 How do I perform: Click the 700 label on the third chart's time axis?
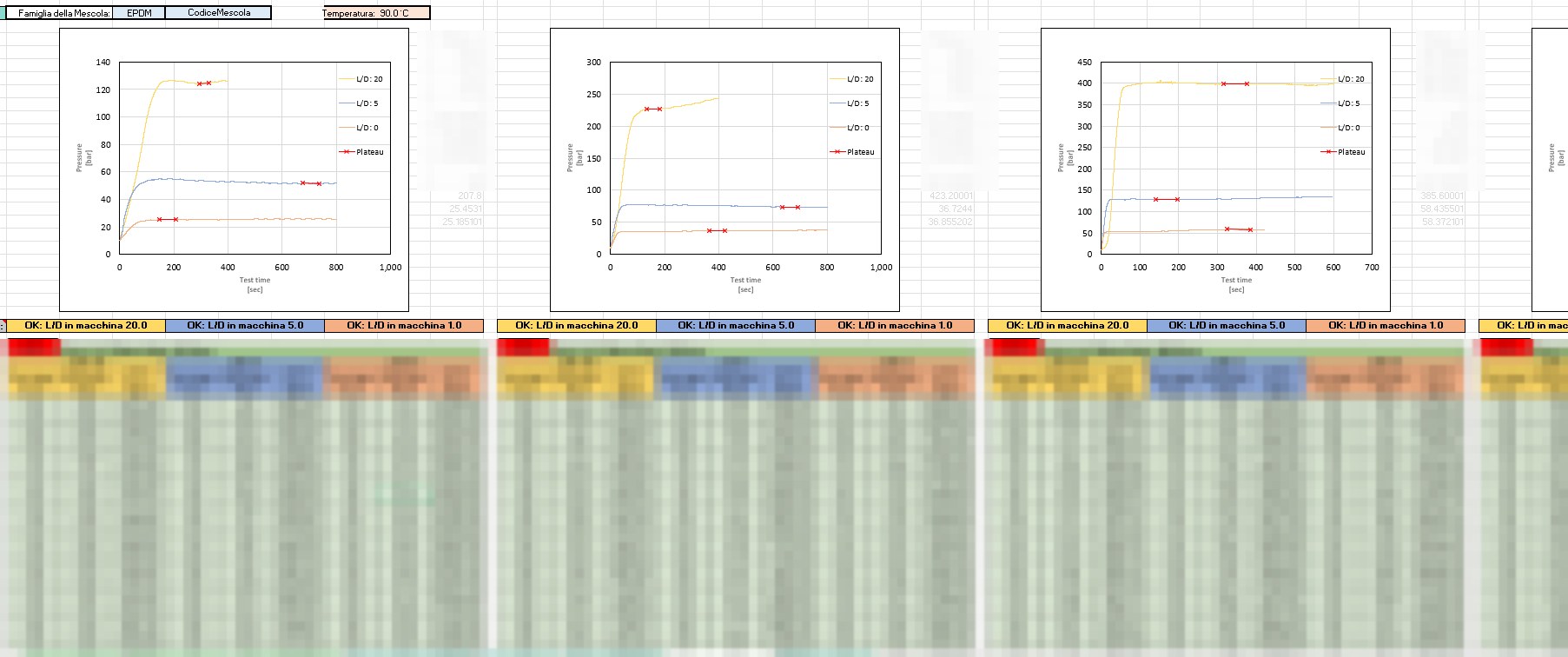tap(1372, 268)
